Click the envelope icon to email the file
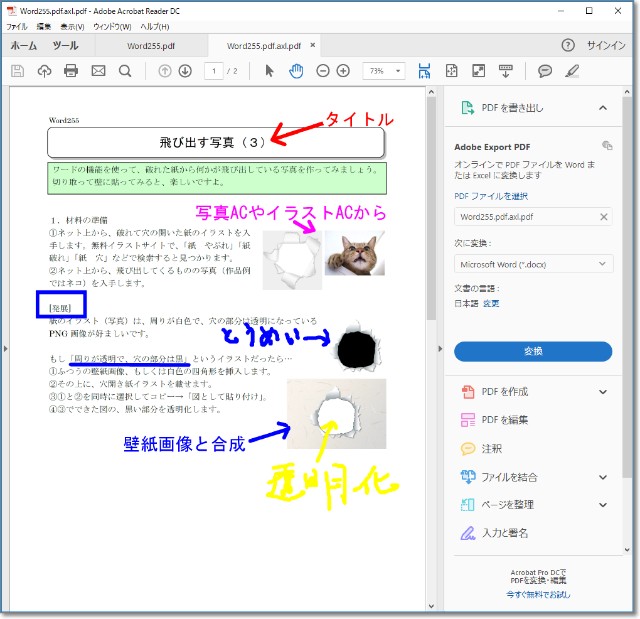The width and height of the screenshot is (640, 619). click(x=98, y=71)
